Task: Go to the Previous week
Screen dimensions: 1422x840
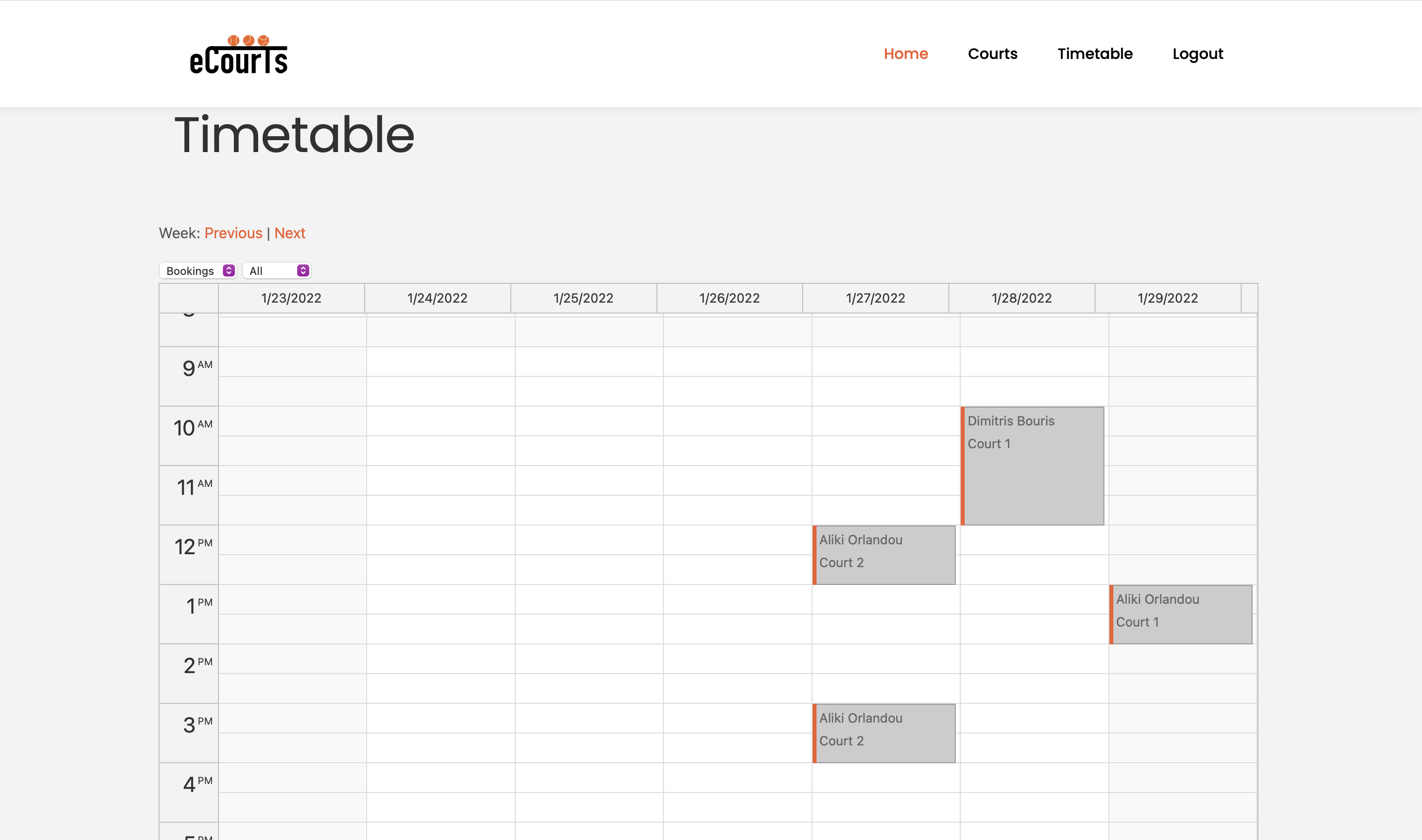Action: [233, 233]
